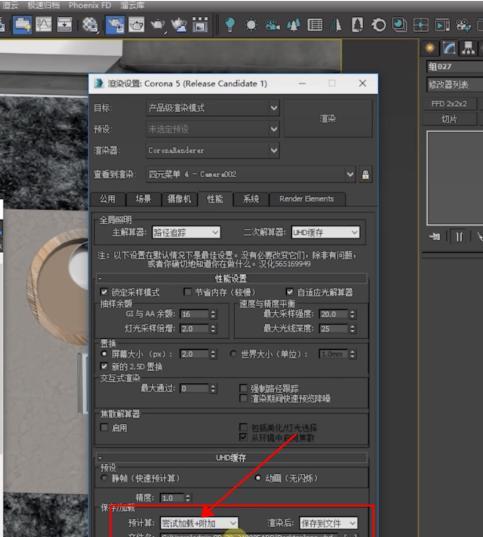
Task: Switch to the 公用 tab
Action: [108, 199]
